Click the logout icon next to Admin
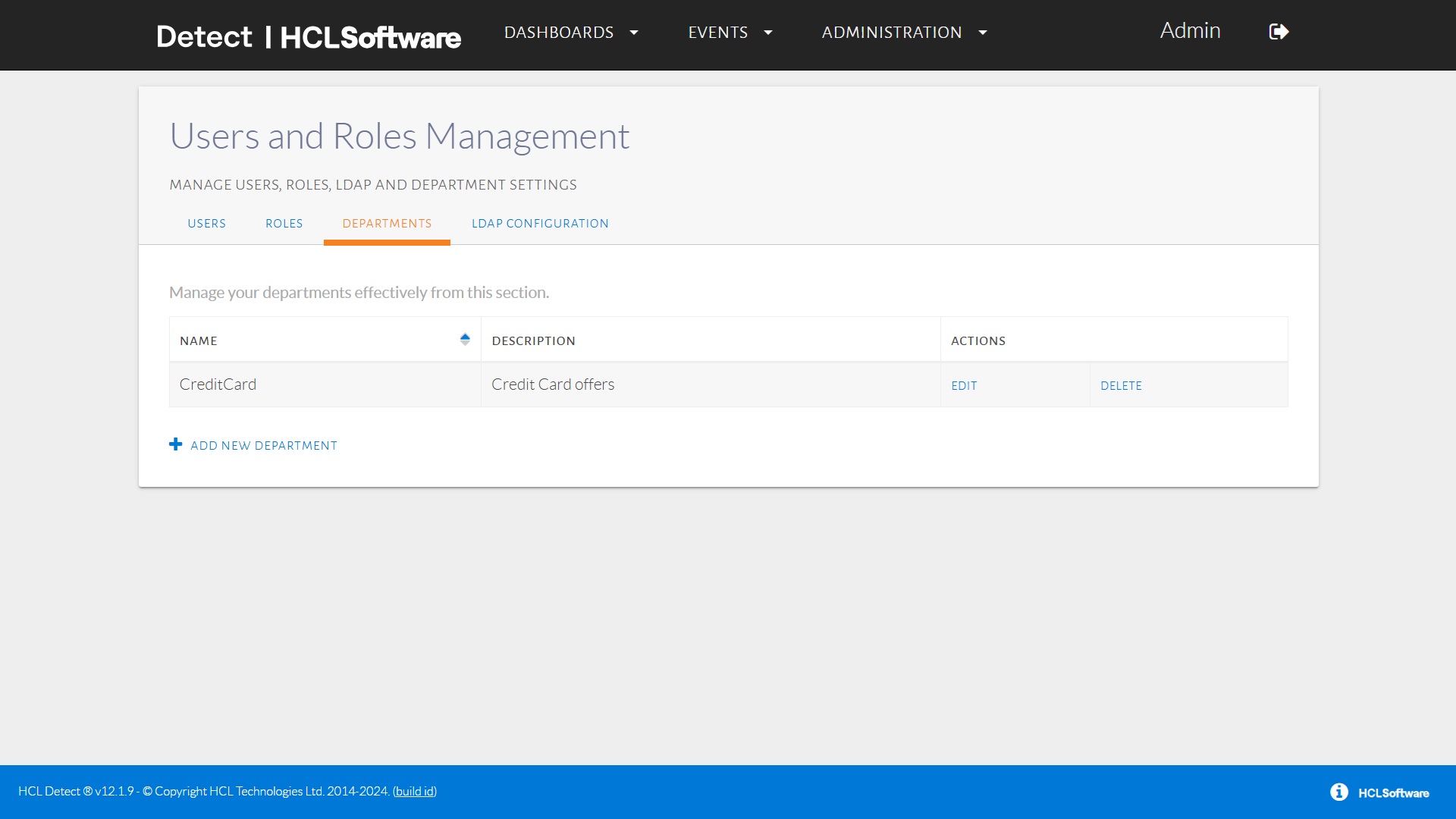The width and height of the screenshot is (1456, 819). [x=1279, y=32]
